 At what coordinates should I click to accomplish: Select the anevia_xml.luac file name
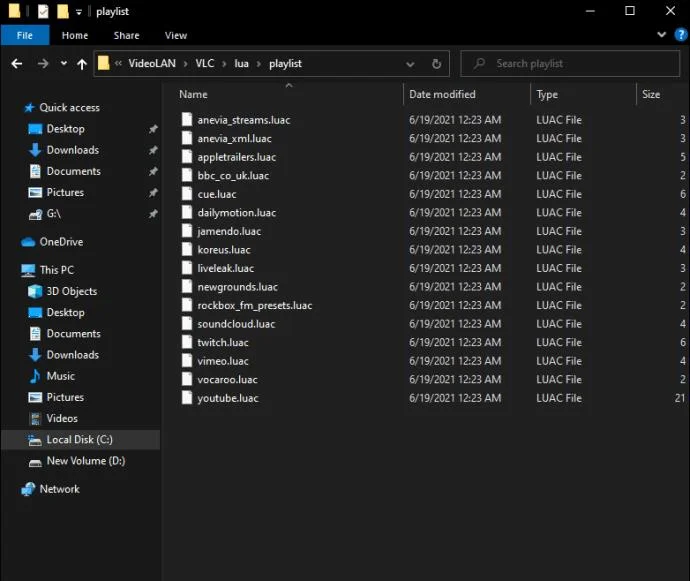point(234,139)
